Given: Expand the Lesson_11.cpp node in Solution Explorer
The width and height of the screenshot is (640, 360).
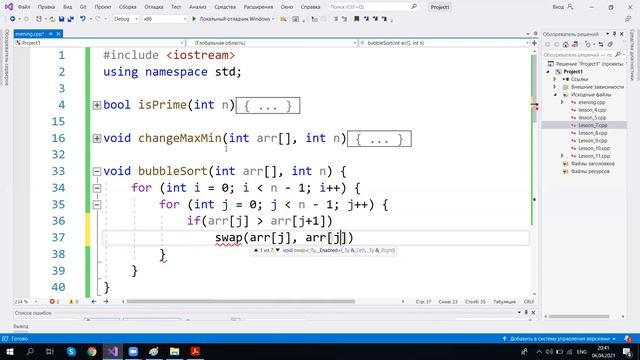Looking at the screenshot, I should coord(562,156).
